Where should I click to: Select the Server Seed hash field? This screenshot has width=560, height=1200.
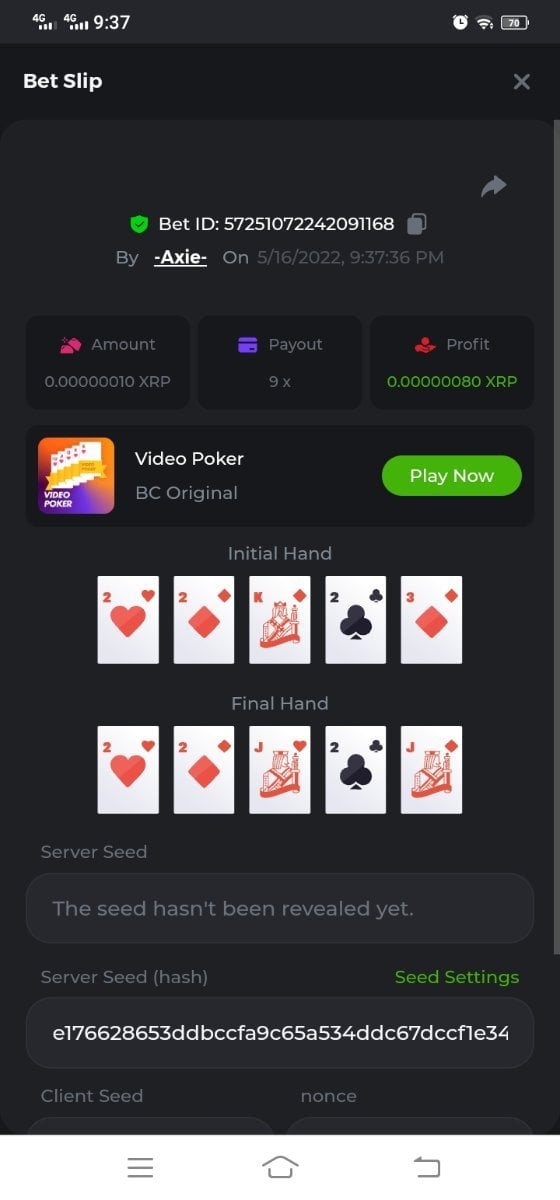pos(280,1032)
